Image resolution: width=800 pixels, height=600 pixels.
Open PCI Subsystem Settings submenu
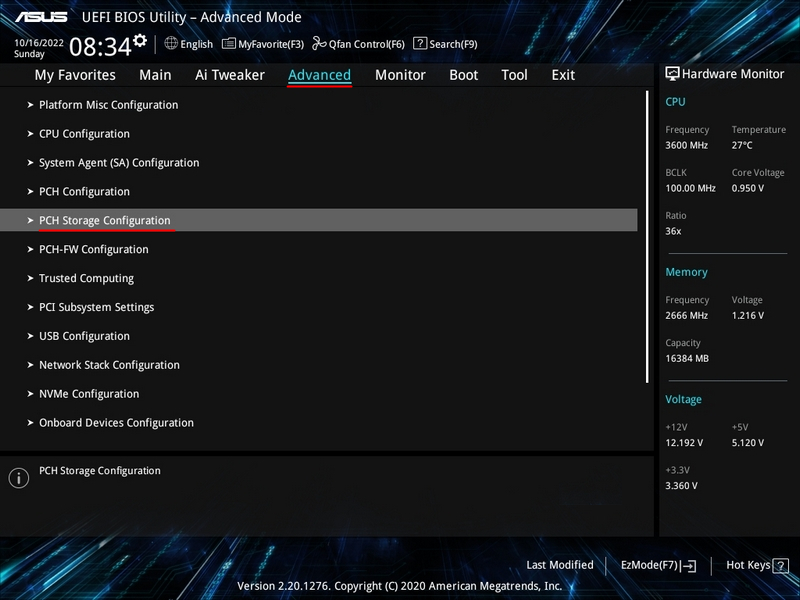(x=96, y=307)
